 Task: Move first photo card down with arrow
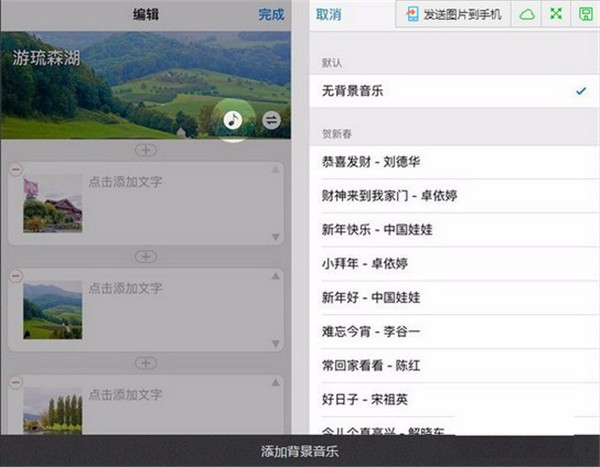click(x=276, y=237)
